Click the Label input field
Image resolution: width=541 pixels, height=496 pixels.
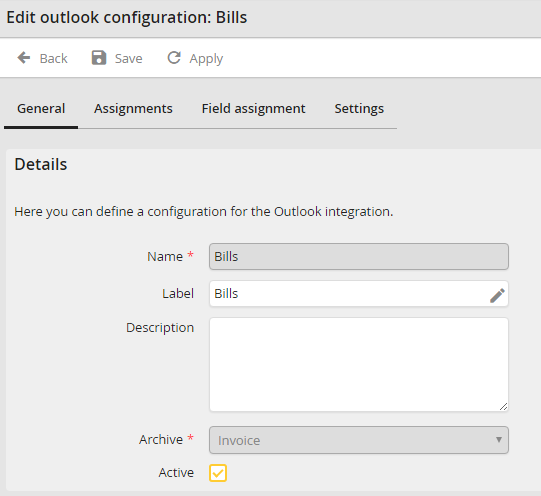(x=358, y=294)
